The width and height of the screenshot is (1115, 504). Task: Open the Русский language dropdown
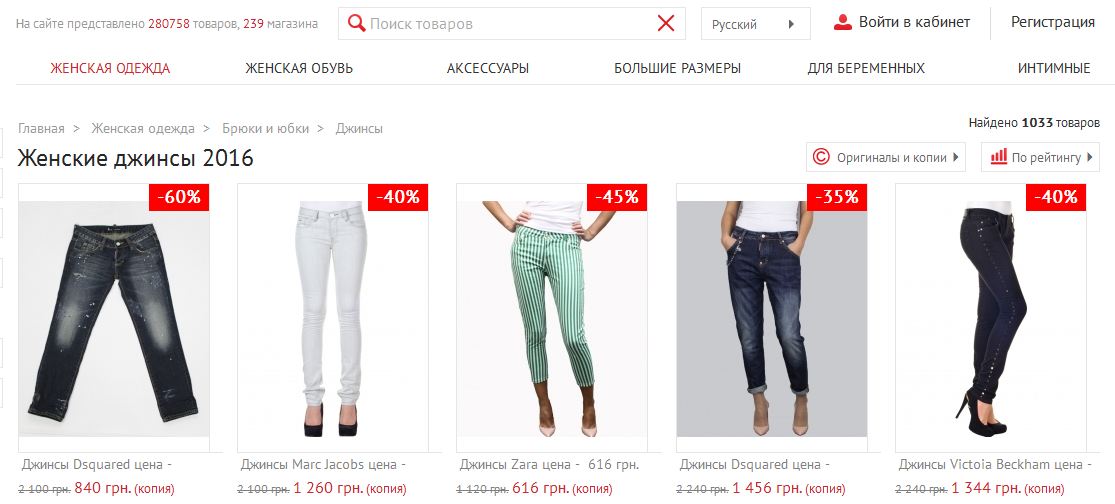(755, 24)
